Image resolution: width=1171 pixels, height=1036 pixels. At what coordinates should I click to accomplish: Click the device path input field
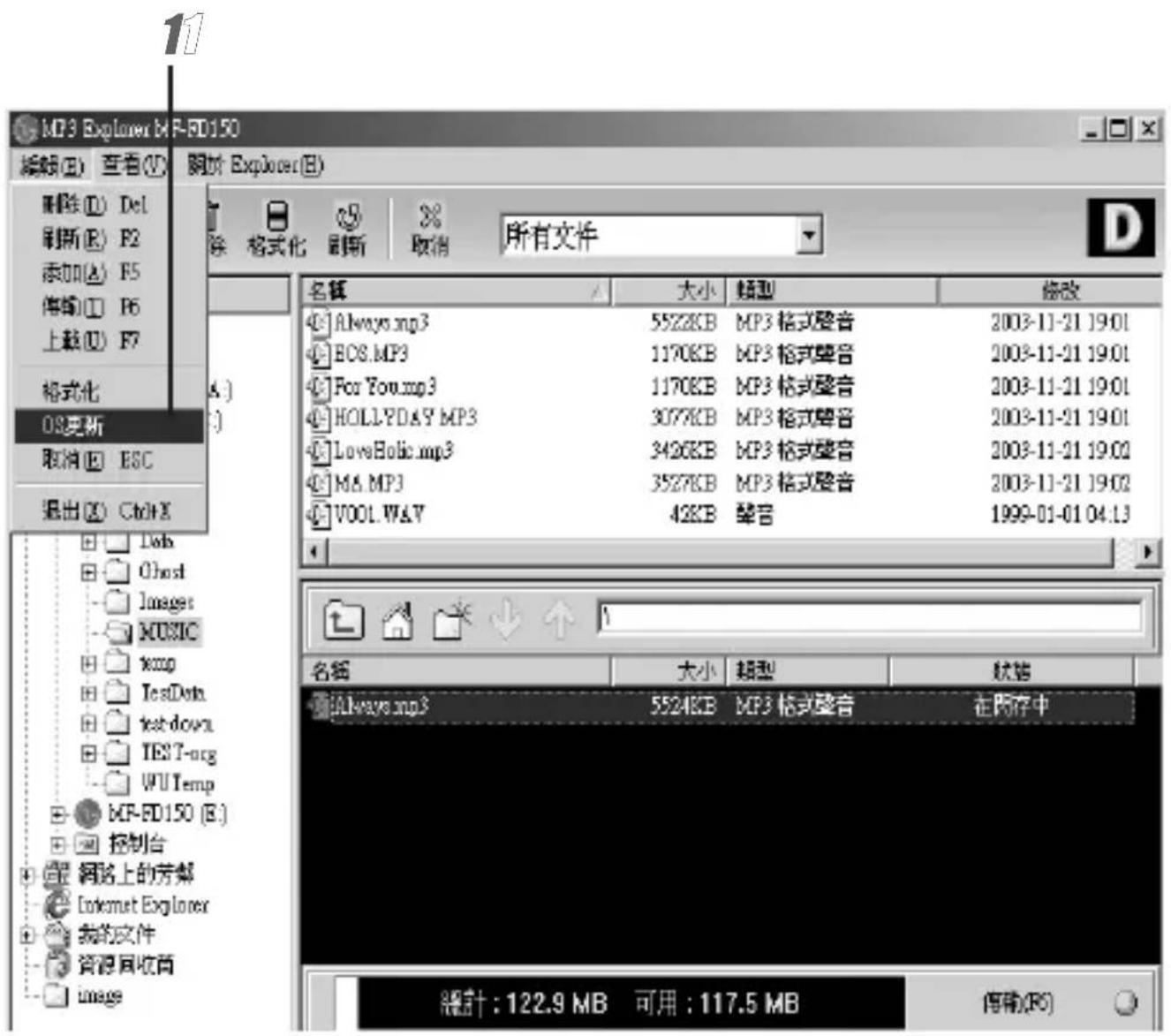(871, 617)
